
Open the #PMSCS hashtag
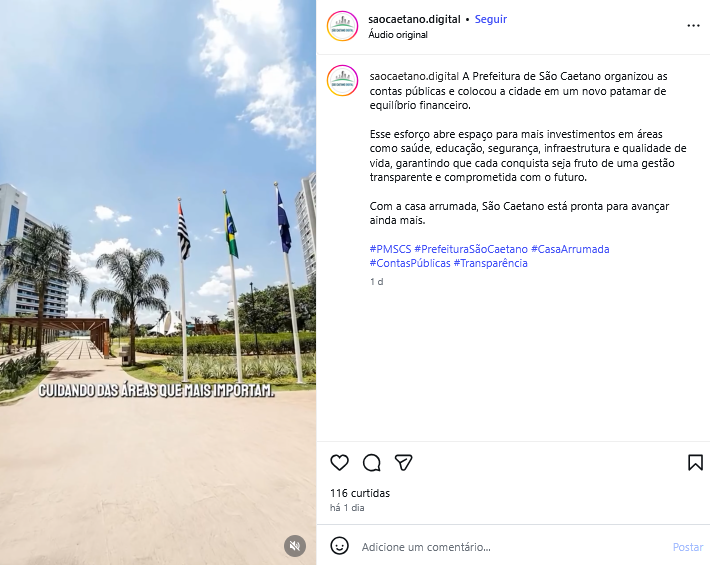pos(390,249)
